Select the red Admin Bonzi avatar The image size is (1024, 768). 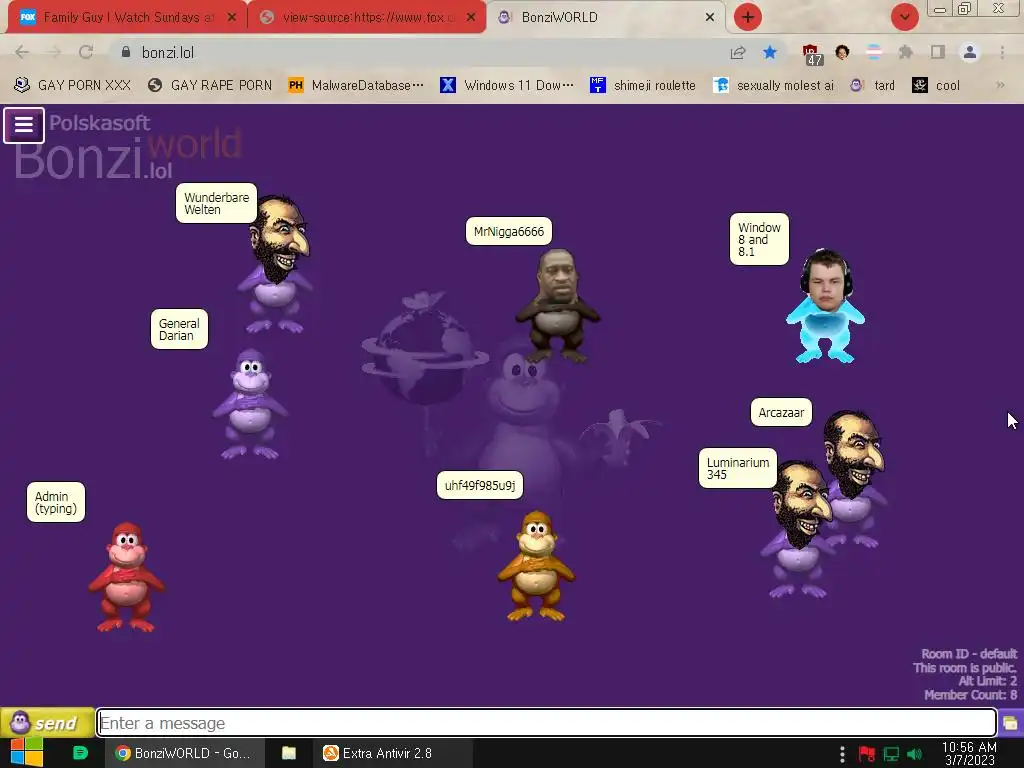click(126, 577)
